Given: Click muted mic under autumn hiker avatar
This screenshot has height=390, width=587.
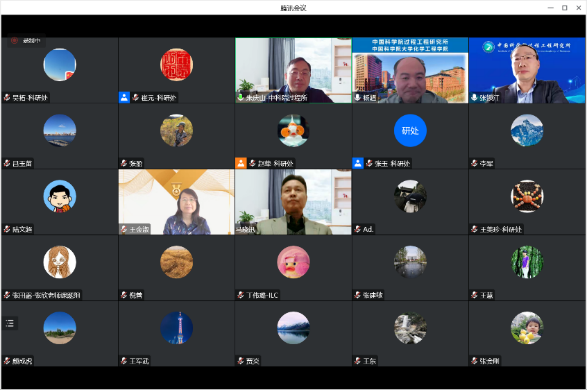Looking at the screenshot, I should click(x=124, y=164).
